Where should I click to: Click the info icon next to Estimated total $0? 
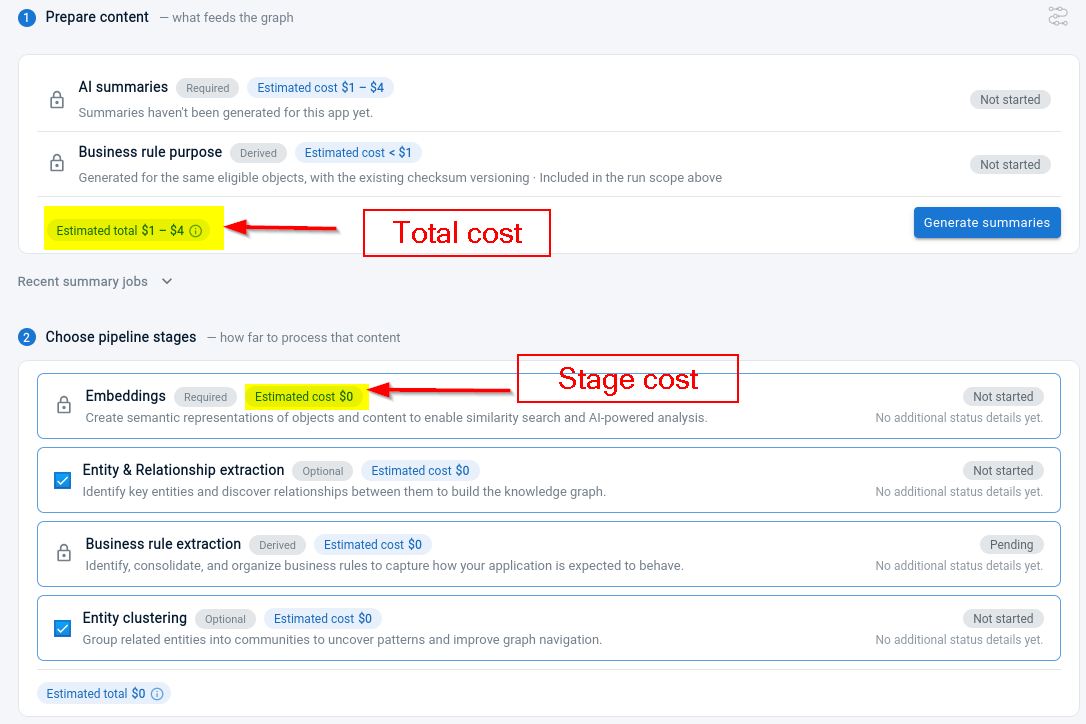[157, 694]
